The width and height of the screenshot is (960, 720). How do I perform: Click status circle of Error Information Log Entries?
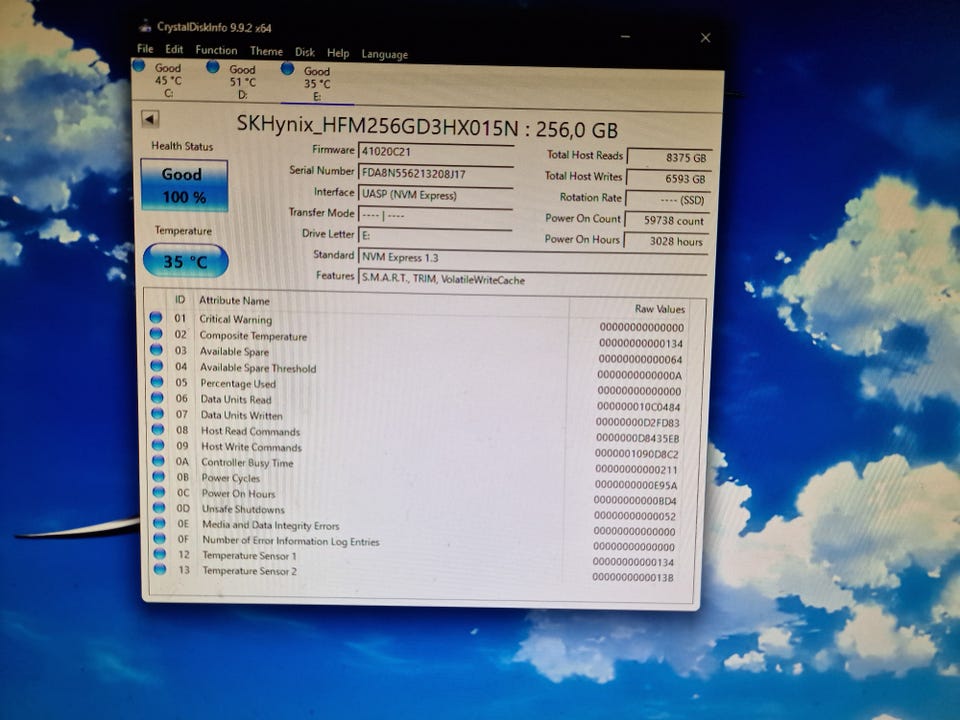click(x=160, y=538)
